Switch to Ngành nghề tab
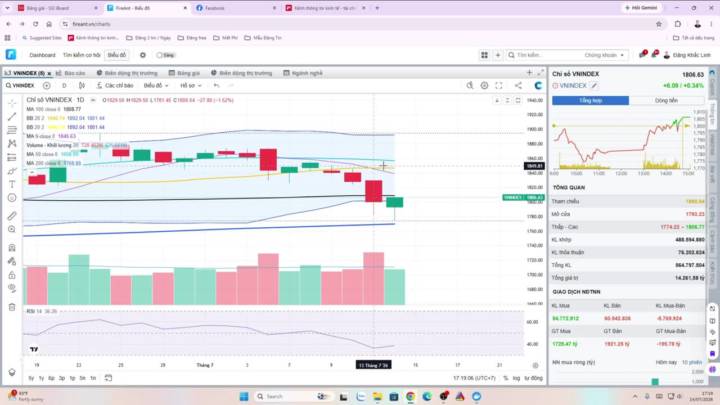720x405 pixels. pyautogui.click(x=303, y=73)
